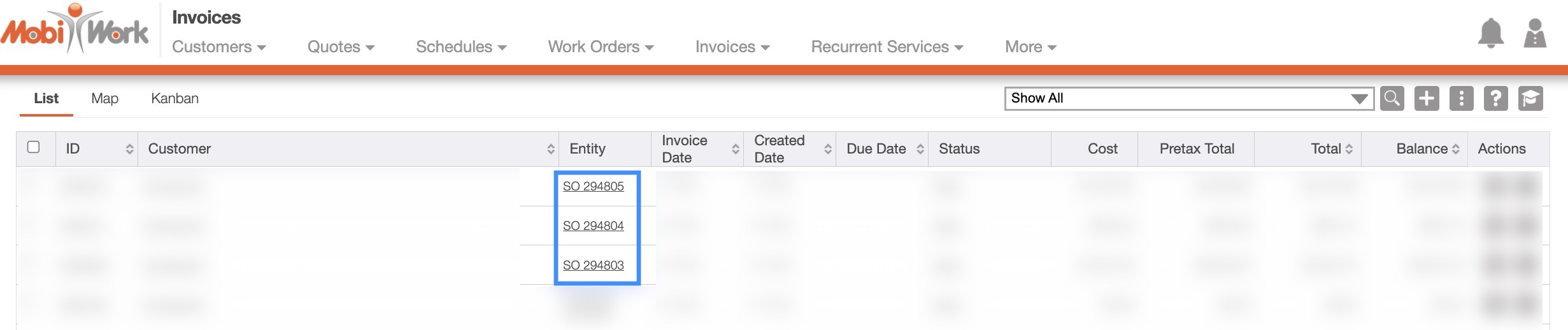Screen dimensions: 1568x330
Task: Open the More menu in navigation
Action: 1030,47
